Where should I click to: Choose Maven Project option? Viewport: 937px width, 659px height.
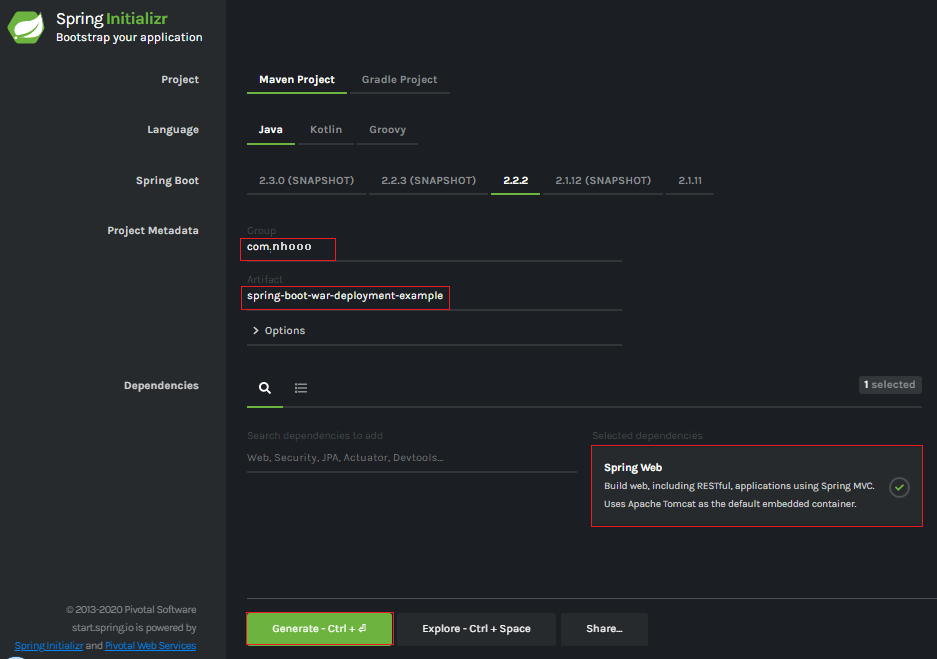(297, 80)
